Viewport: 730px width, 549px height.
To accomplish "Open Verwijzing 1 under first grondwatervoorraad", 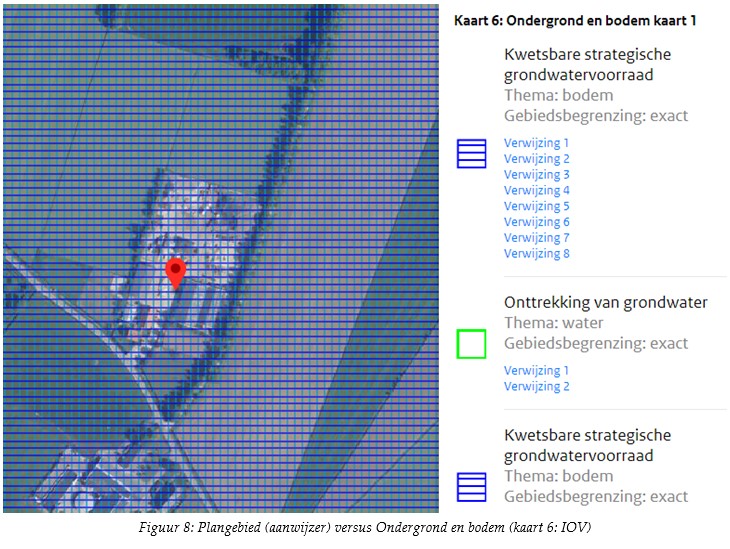I will click(536, 143).
